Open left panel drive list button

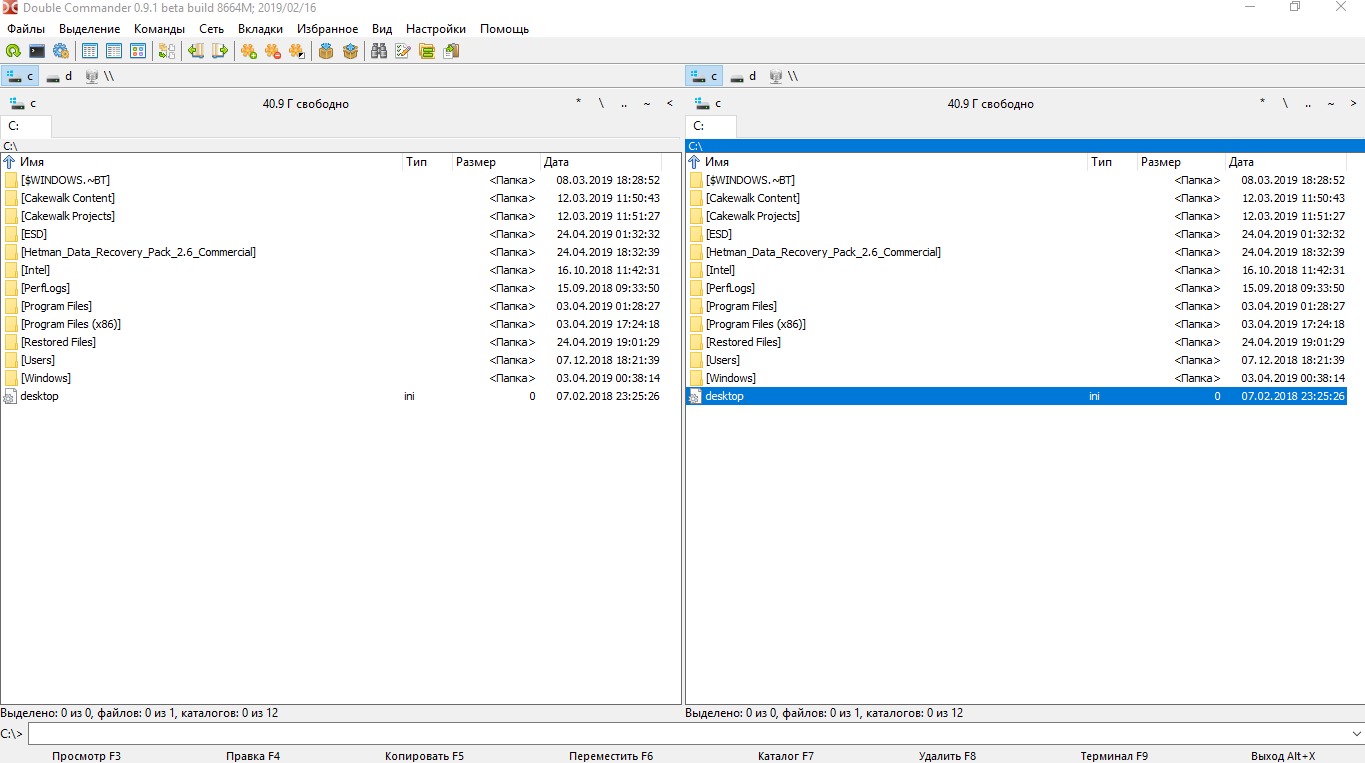click(22, 103)
